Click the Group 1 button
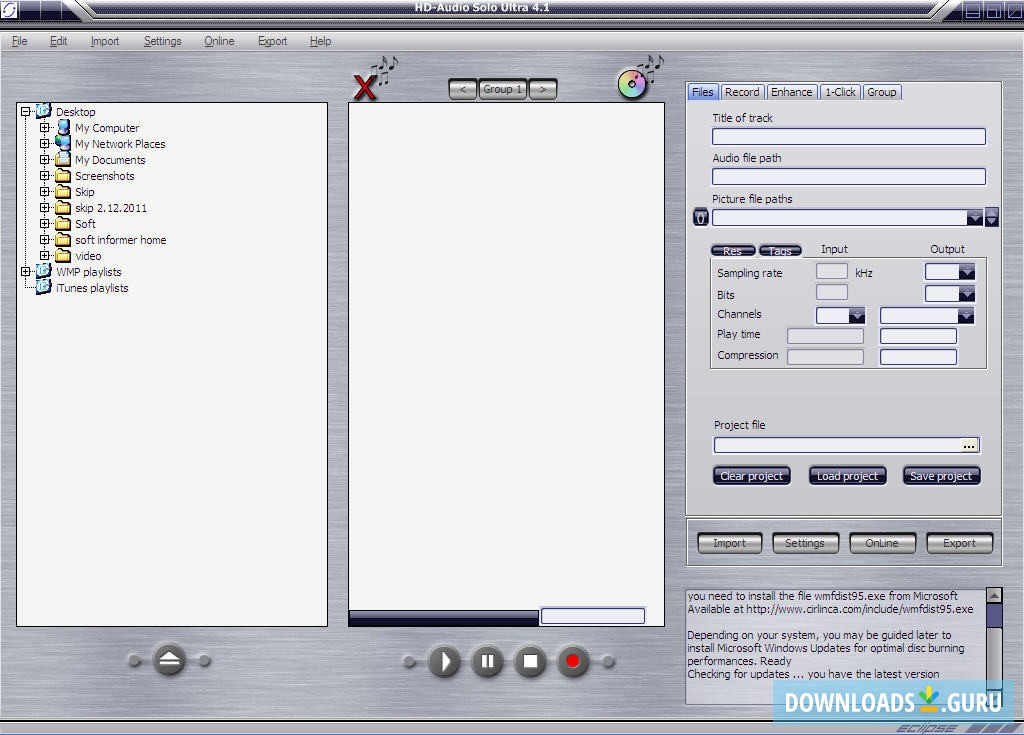 coord(503,90)
